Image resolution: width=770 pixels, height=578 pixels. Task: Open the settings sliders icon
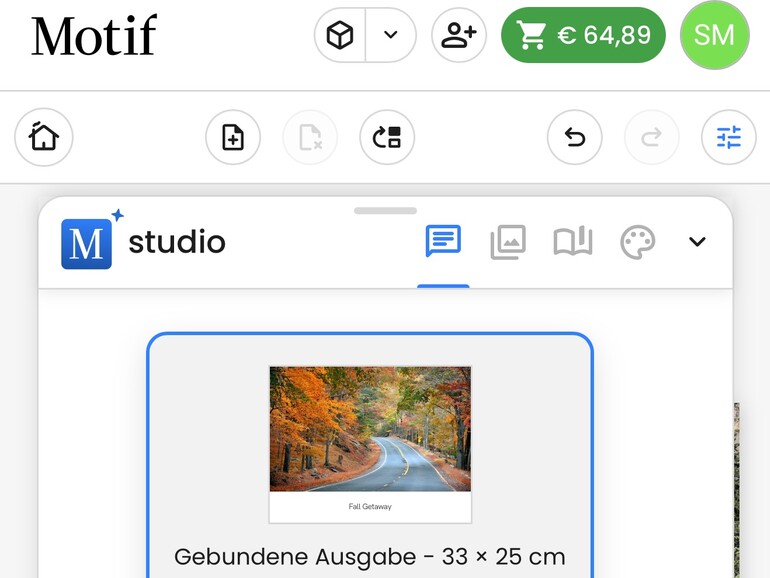click(729, 137)
